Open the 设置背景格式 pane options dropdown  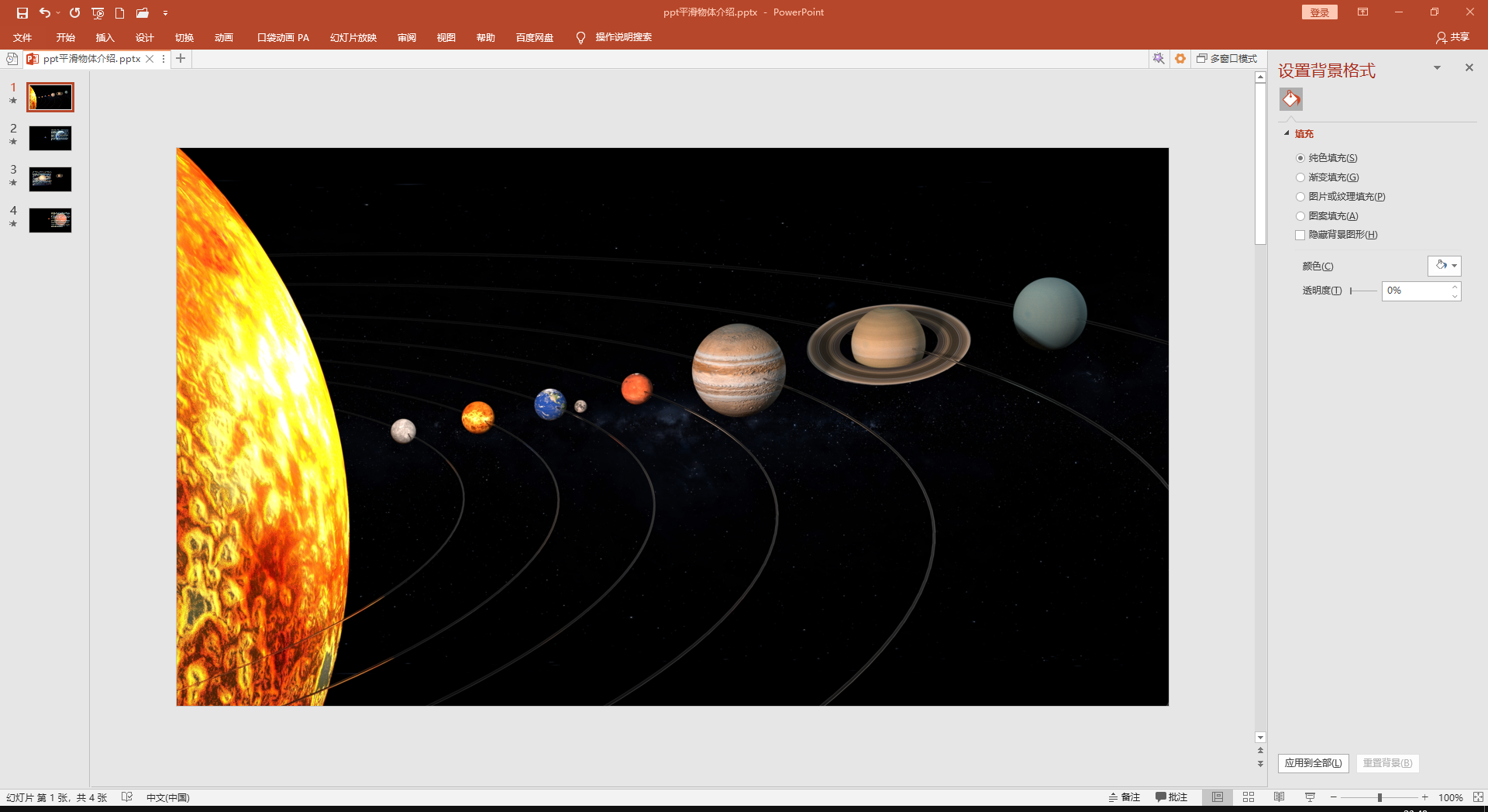tap(1437, 68)
